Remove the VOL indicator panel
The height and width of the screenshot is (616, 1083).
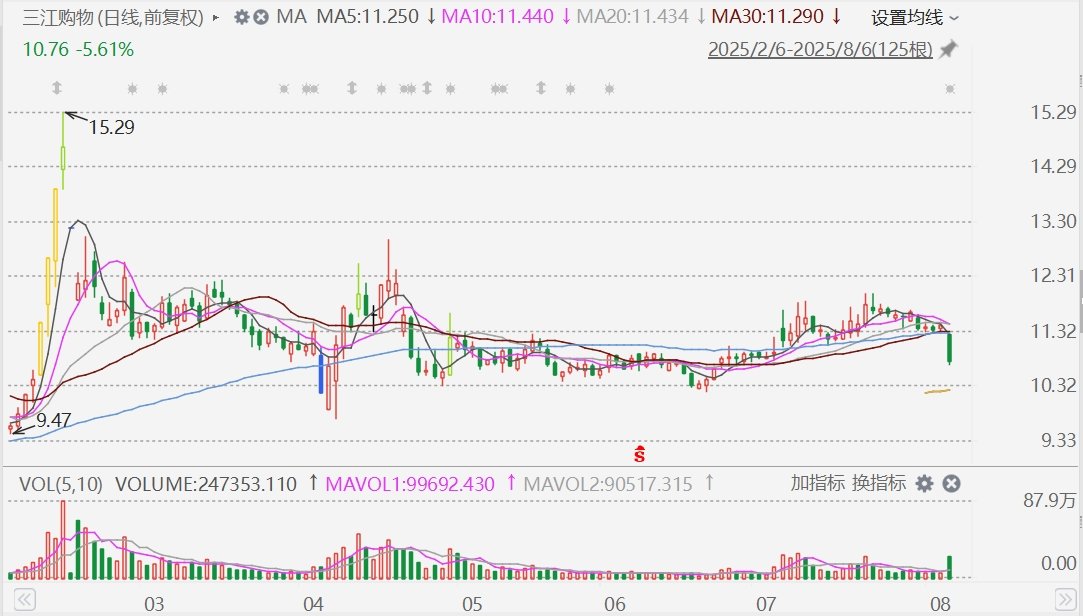951,484
